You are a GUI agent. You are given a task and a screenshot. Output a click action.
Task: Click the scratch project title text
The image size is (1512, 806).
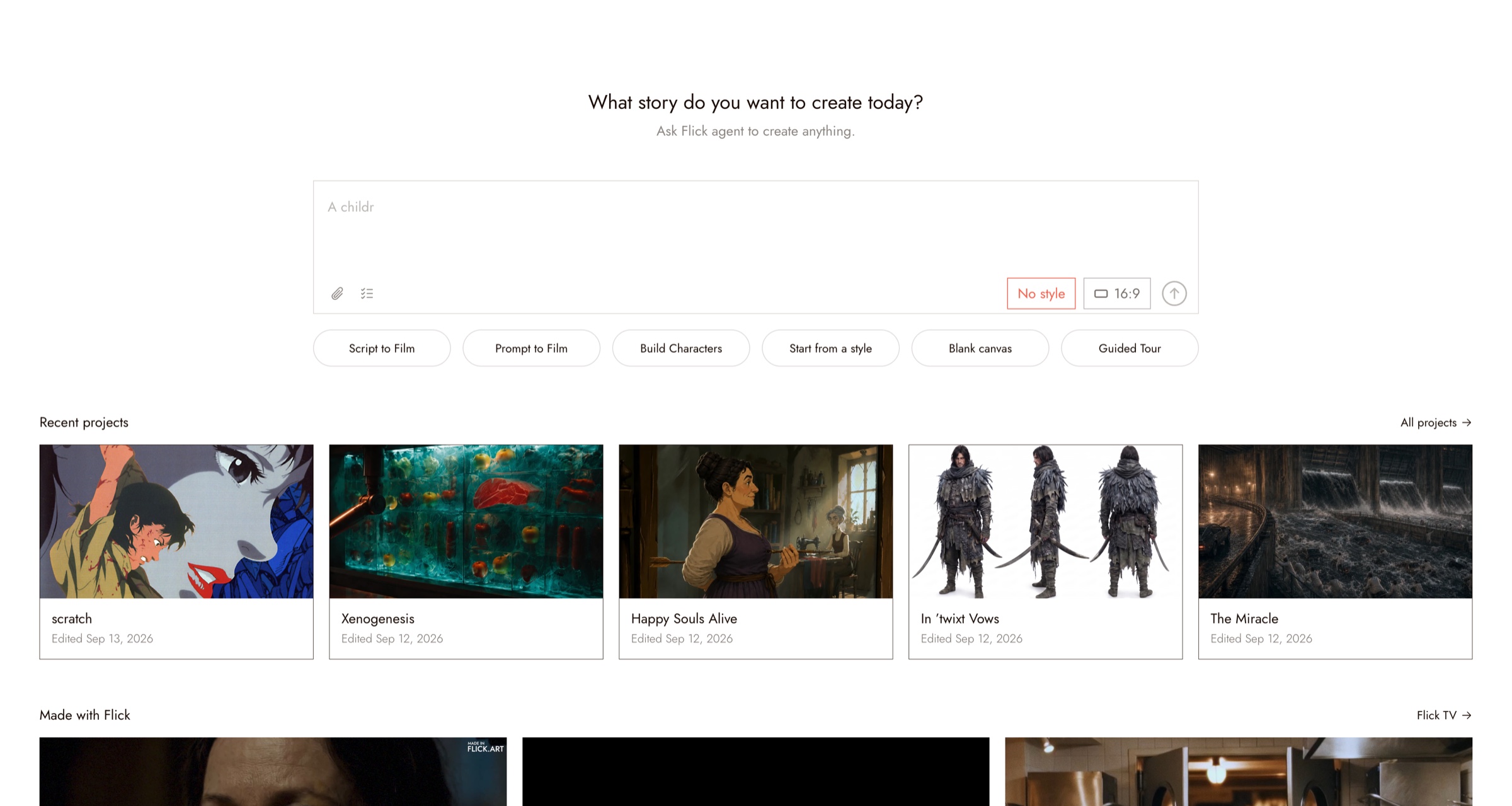[72, 619]
